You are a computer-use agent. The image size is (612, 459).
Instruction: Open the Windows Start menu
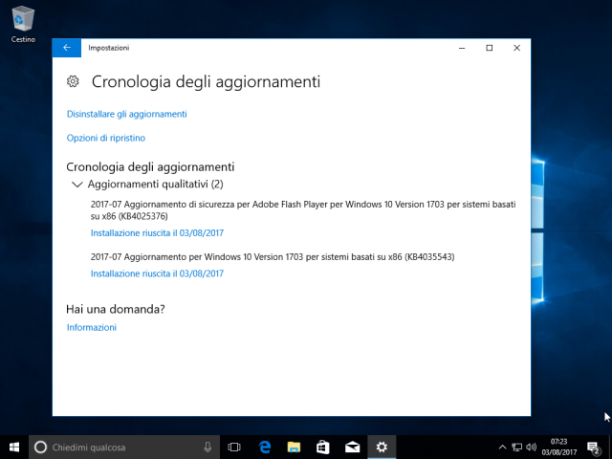pos(14,447)
